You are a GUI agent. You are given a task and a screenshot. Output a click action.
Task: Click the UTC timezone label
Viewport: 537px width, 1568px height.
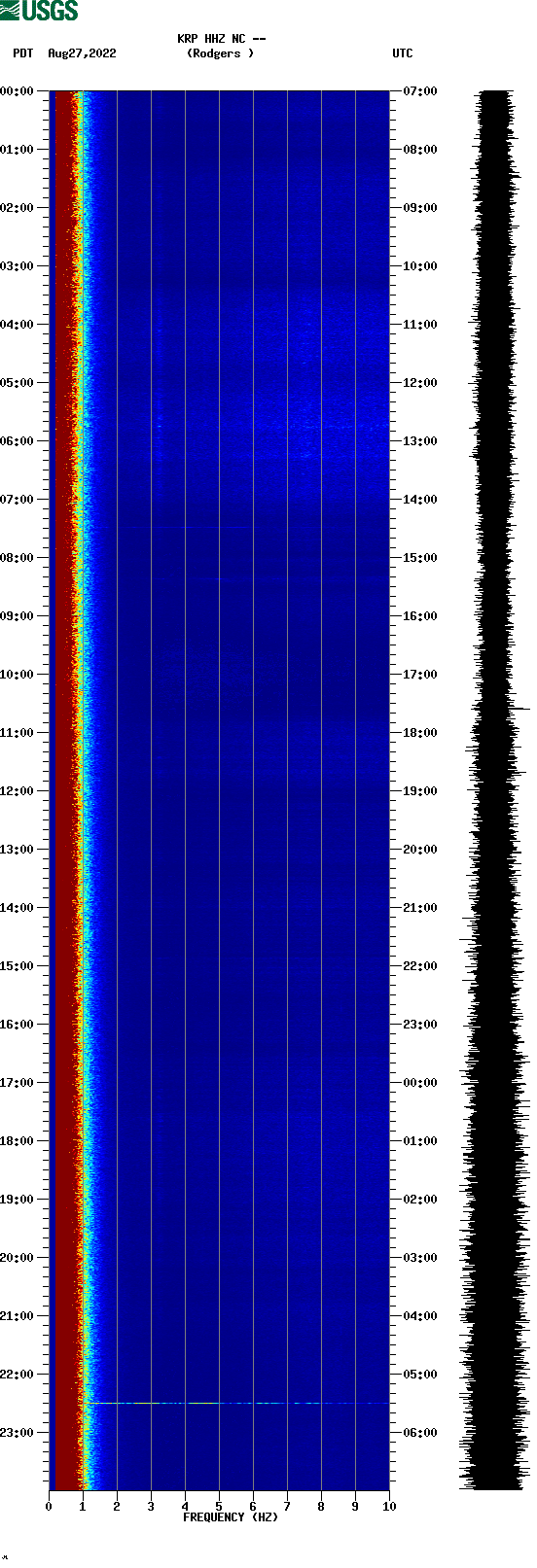pyautogui.click(x=403, y=53)
